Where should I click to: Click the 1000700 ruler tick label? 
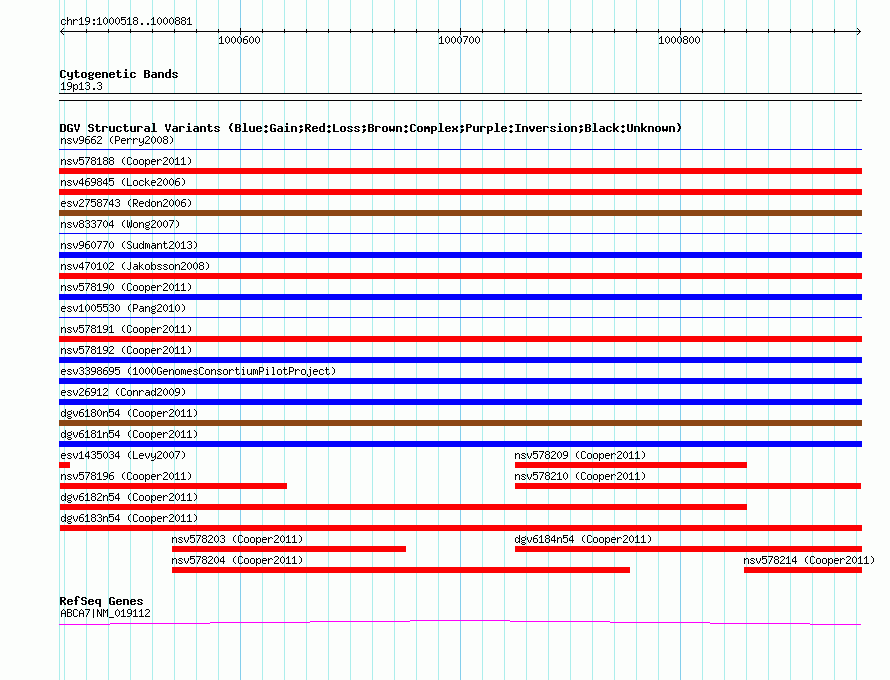tap(459, 40)
